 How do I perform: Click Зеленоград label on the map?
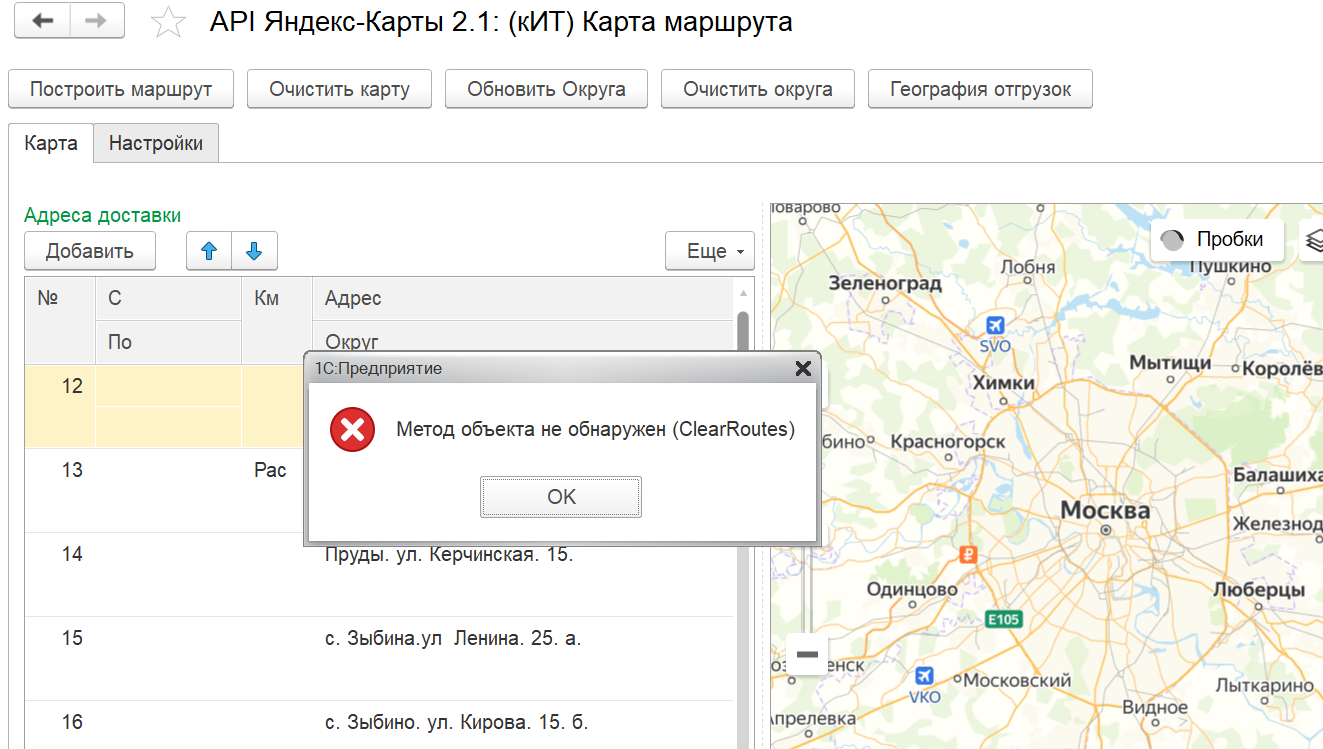pos(885,283)
